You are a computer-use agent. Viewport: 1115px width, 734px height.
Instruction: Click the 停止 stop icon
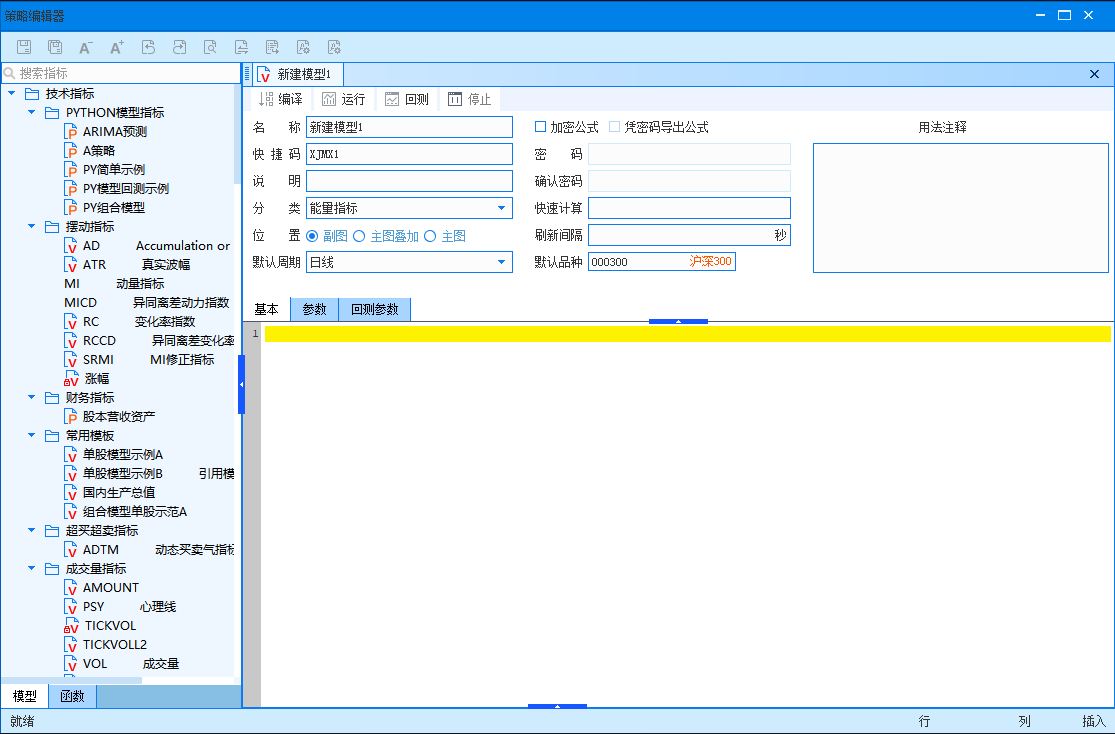point(454,99)
